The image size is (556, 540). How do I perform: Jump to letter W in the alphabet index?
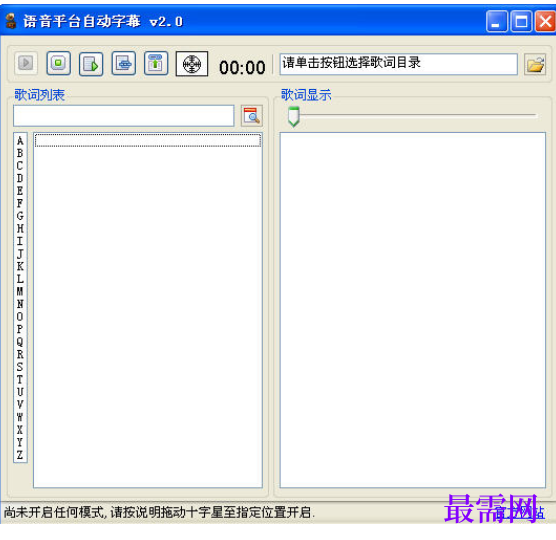coord(20,417)
